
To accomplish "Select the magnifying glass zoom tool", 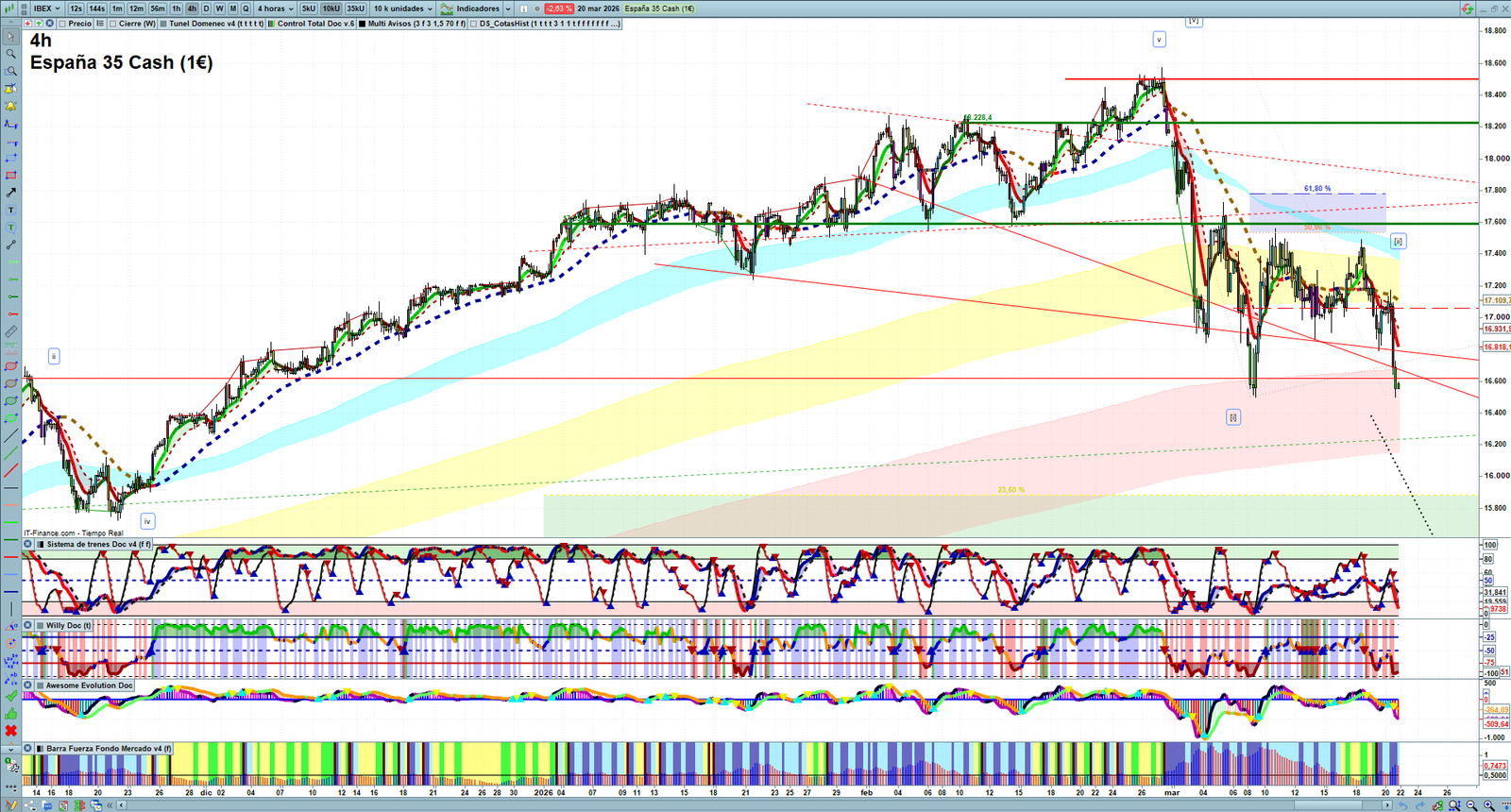I will click(x=11, y=54).
